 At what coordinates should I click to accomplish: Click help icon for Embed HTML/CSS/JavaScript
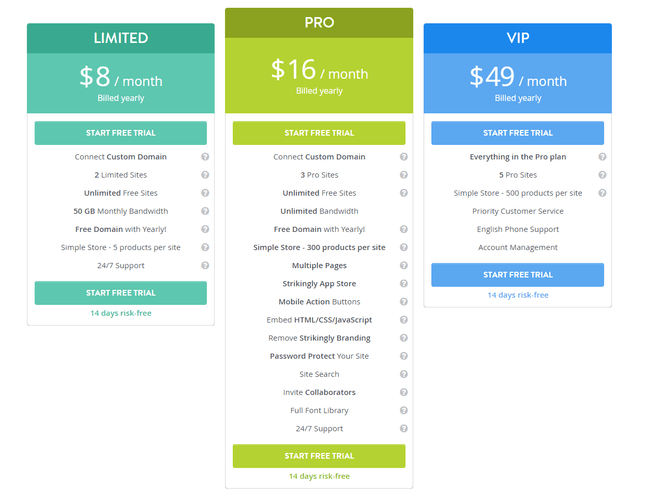(404, 320)
